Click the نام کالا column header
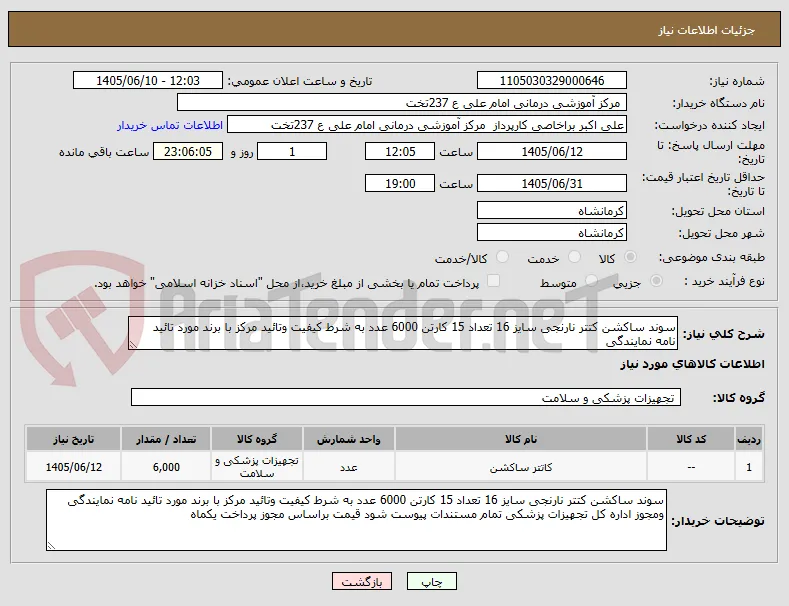The image size is (789, 606). (x=521, y=439)
